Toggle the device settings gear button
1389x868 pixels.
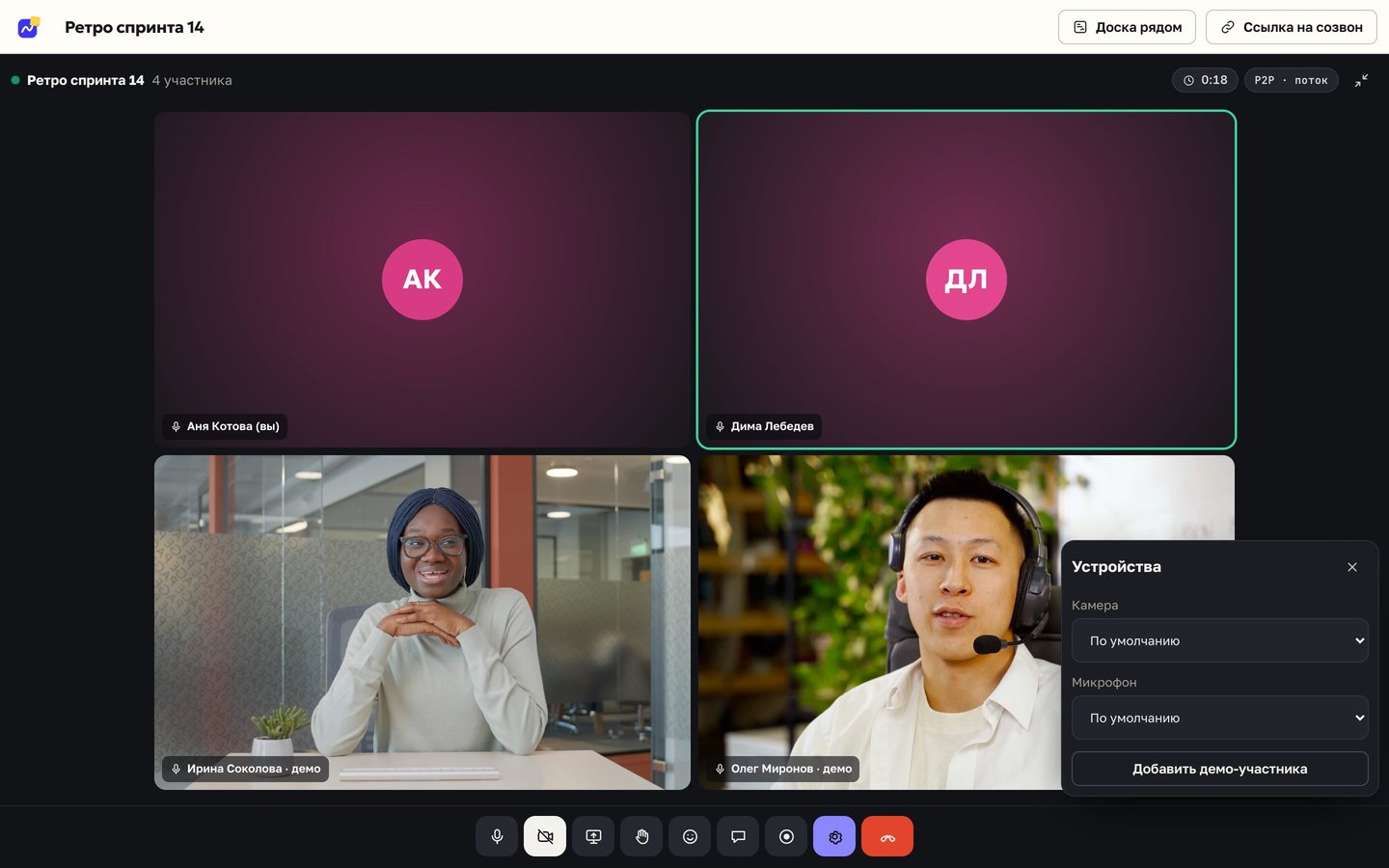834,836
